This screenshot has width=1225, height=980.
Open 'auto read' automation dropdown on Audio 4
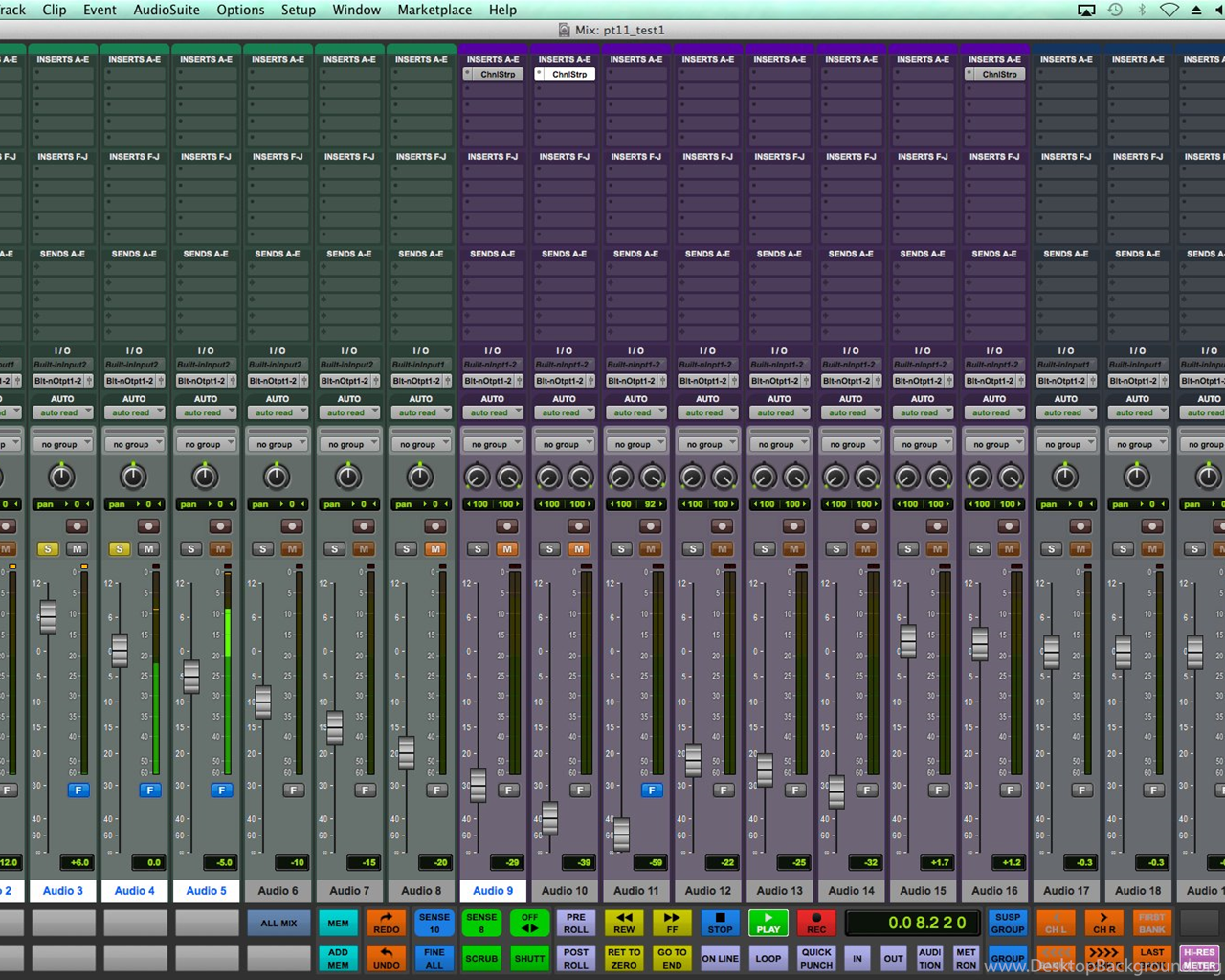pyautogui.click(x=134, y=412)
